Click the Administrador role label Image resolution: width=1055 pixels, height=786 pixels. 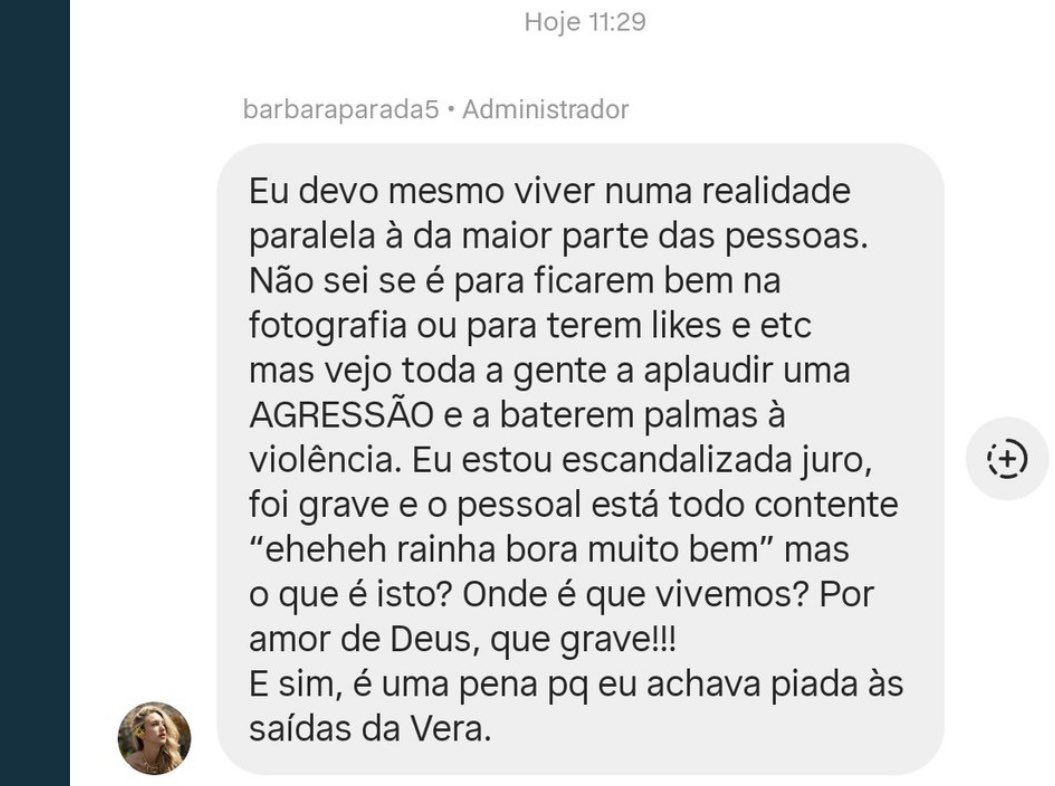(546, 109)
